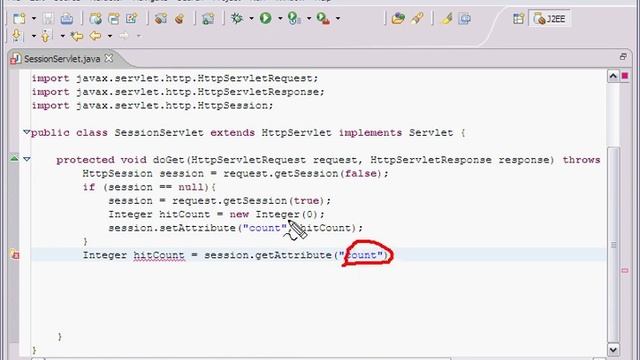Click "new Integer(0)" in the code

(273, 214)
